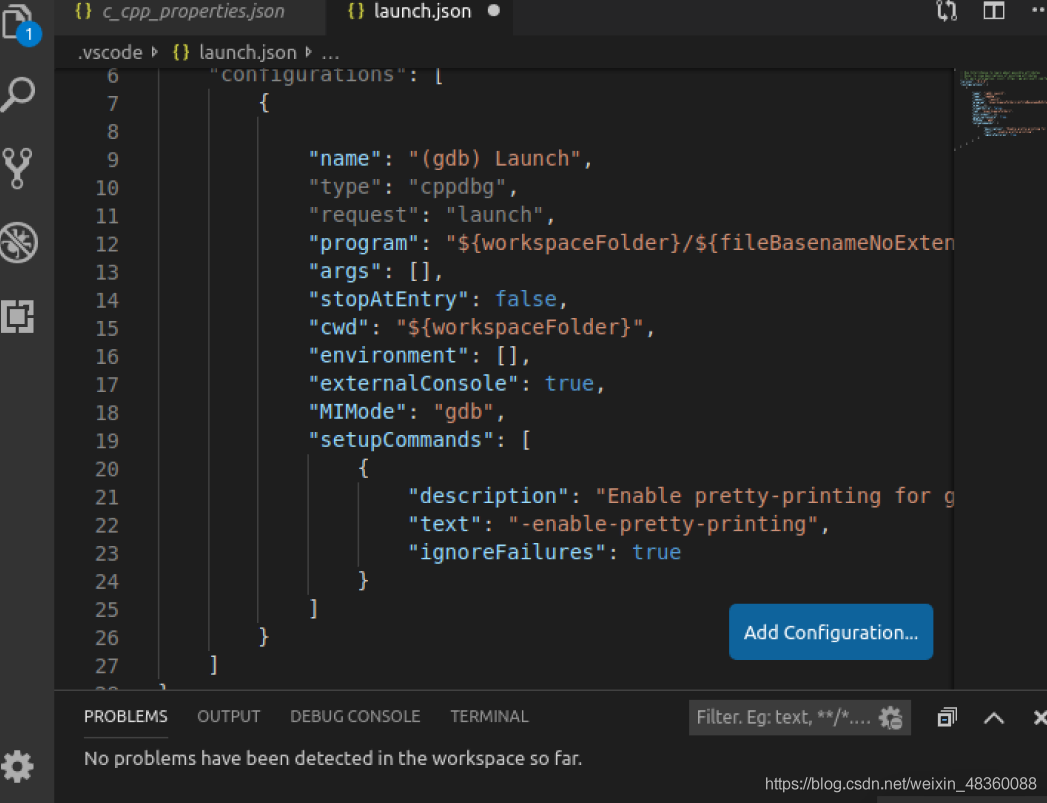Collapse all problems in the panel

pos(947,718)
